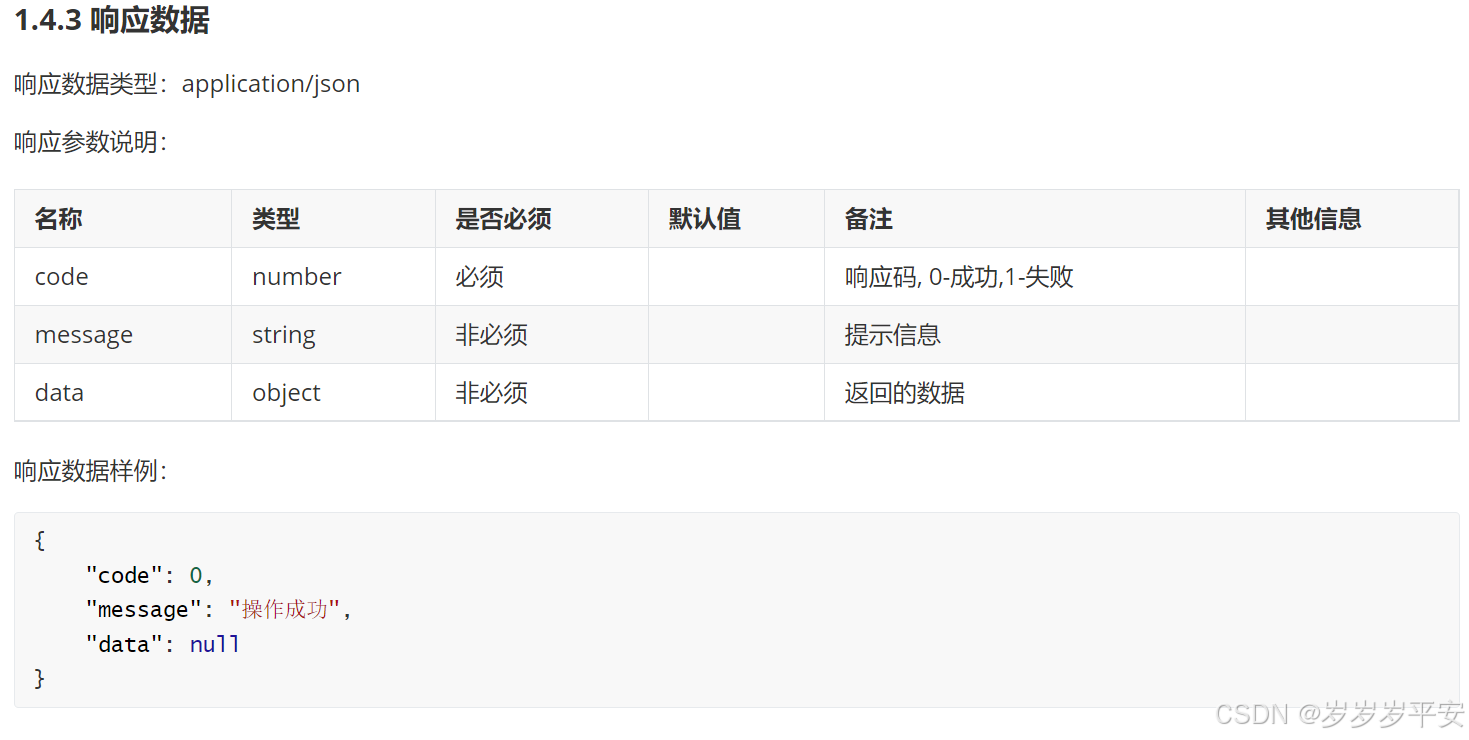Click the remark '响应码, 0-成功,1-失败'

pyautogui.click(x=959, y=277)
